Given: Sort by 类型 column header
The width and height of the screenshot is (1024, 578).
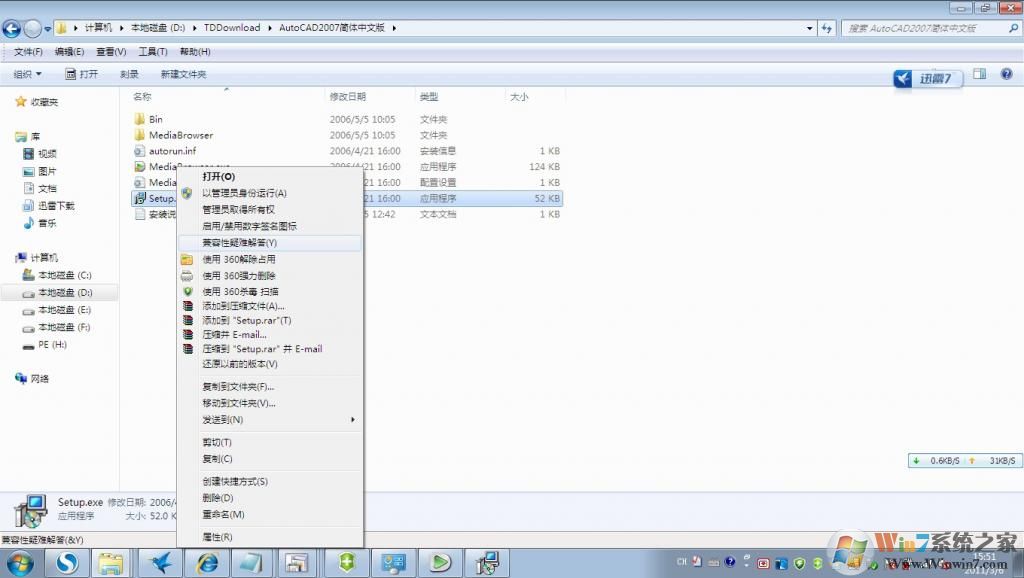Looking at the screenshot, I should [428, 97].
